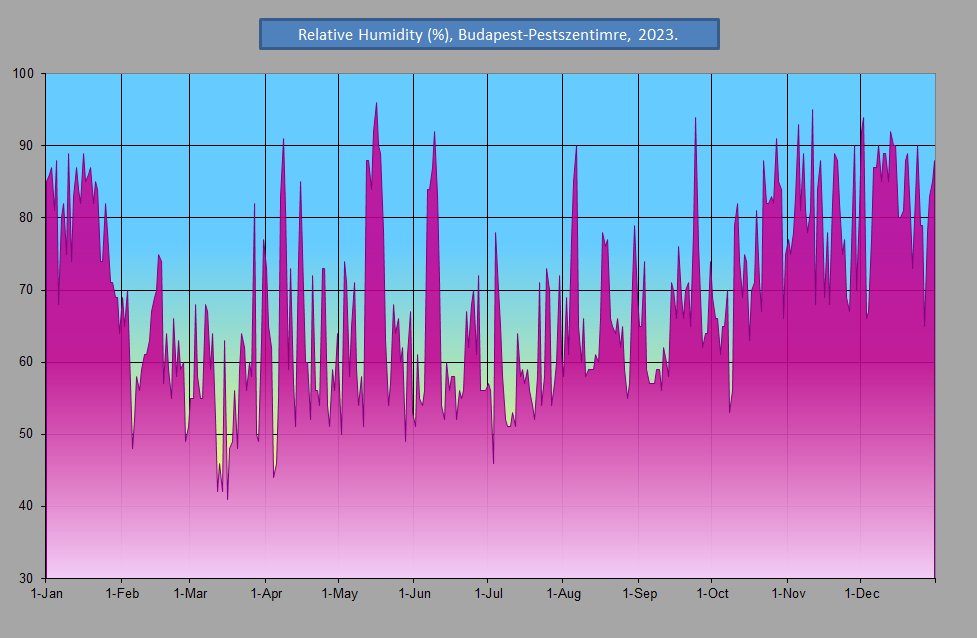Click the 1-Mar date label
977x638 pixels.
189,594
